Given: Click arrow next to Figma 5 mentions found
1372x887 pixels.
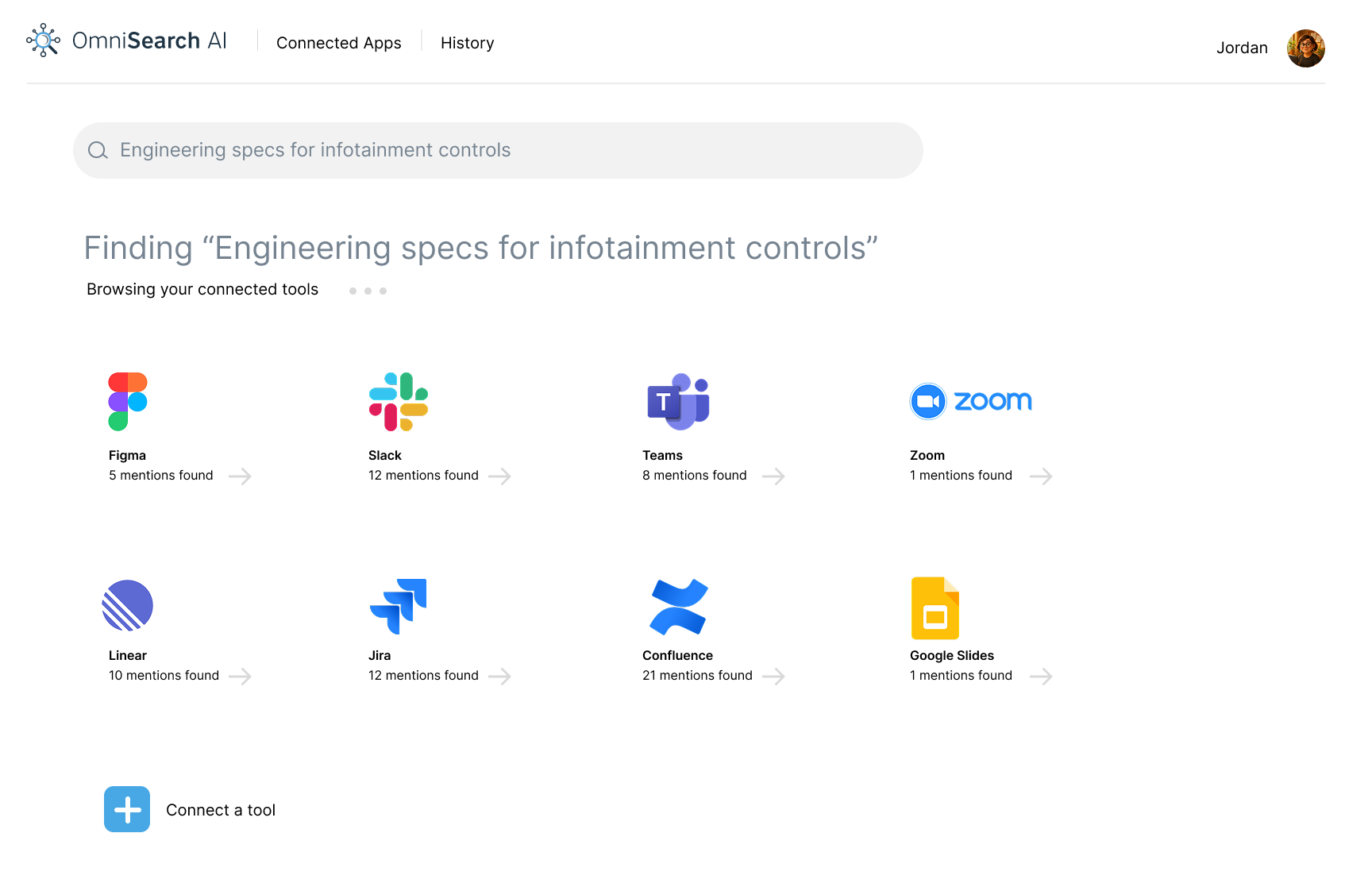Looking at the screenshot, I should coord(240,476).
